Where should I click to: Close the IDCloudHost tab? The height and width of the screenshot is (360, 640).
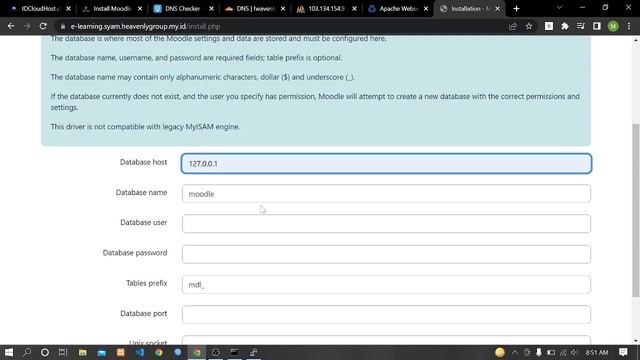tap(68, 9)
